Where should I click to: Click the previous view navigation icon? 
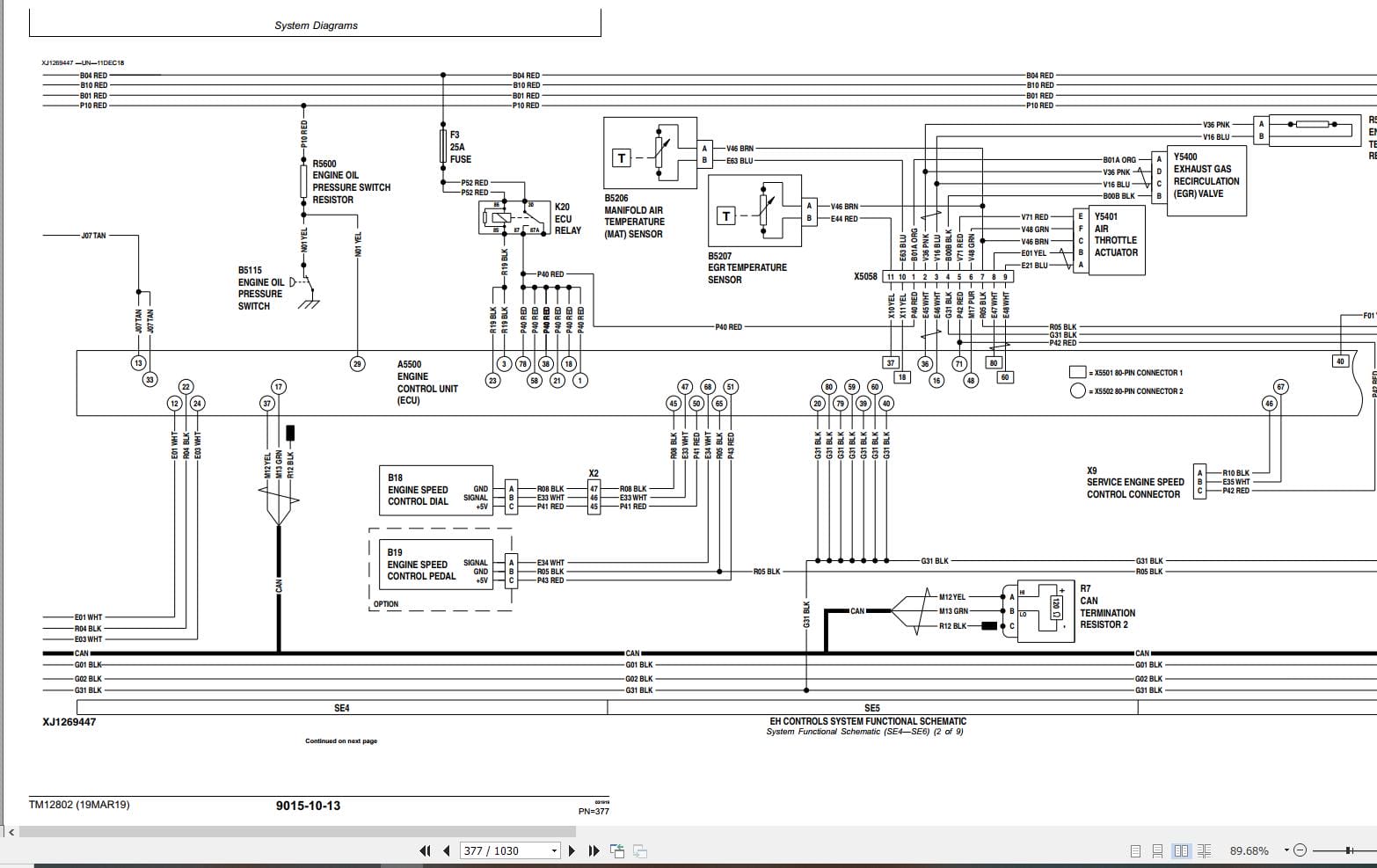tap(618, 850)
